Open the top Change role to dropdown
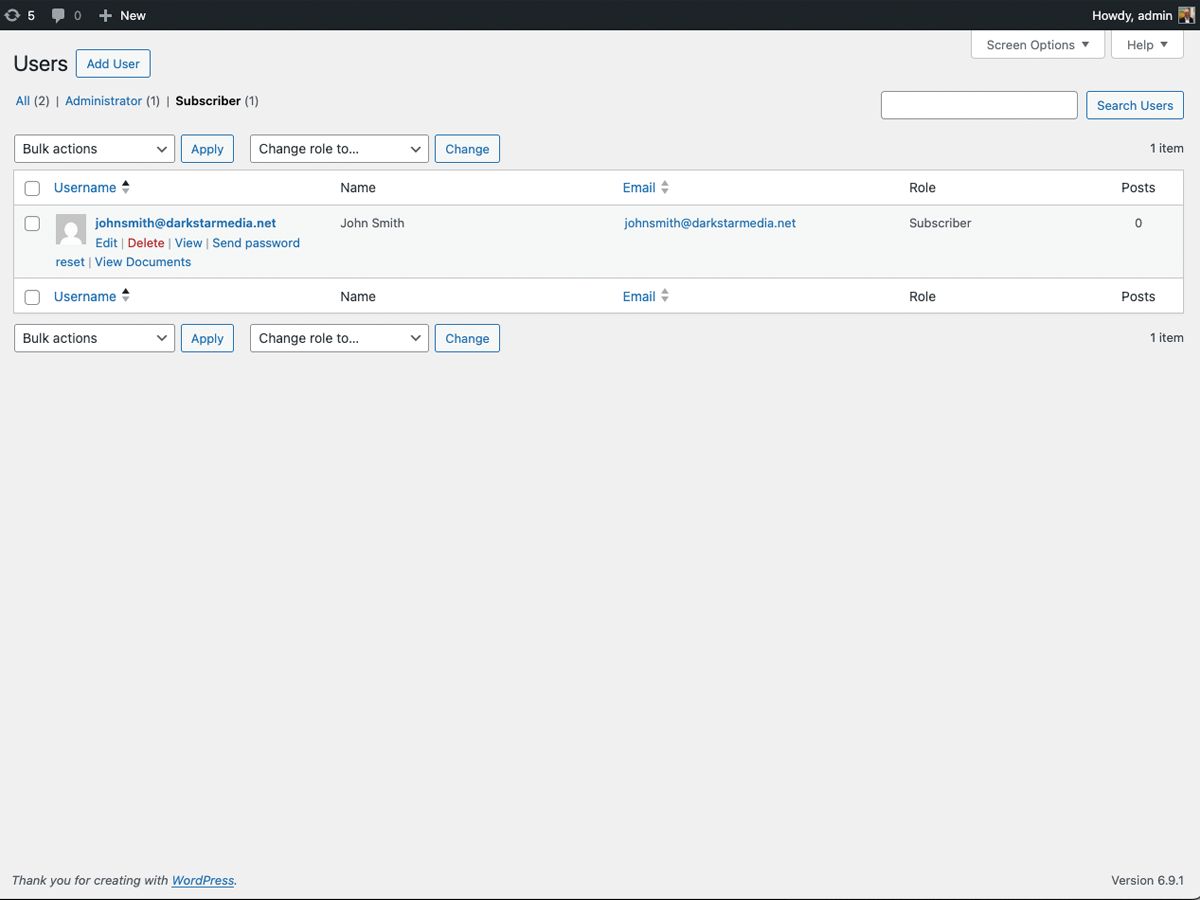The height and width of the screenshot is (900, 1200). 339,149
